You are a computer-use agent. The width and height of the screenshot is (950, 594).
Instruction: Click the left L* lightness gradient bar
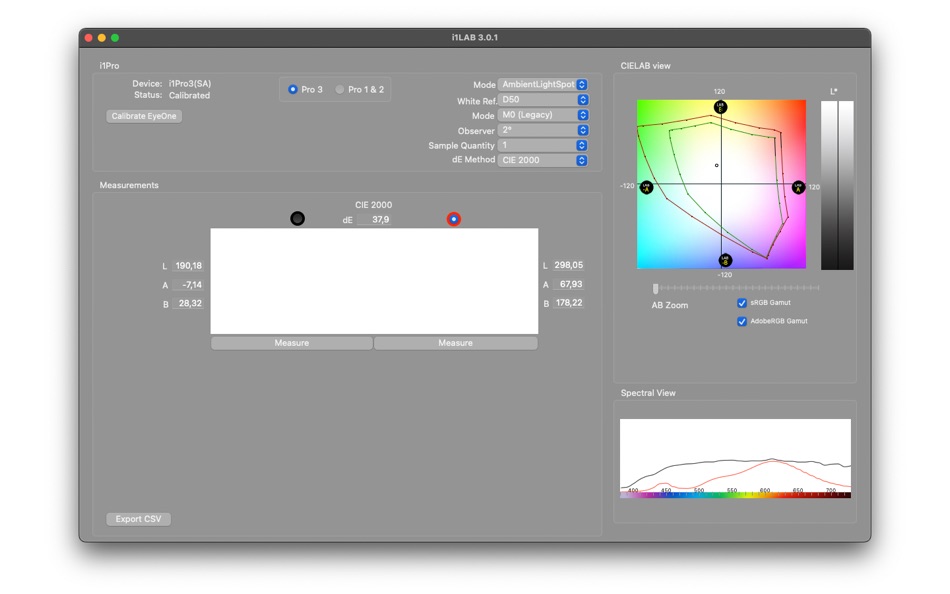829,185
